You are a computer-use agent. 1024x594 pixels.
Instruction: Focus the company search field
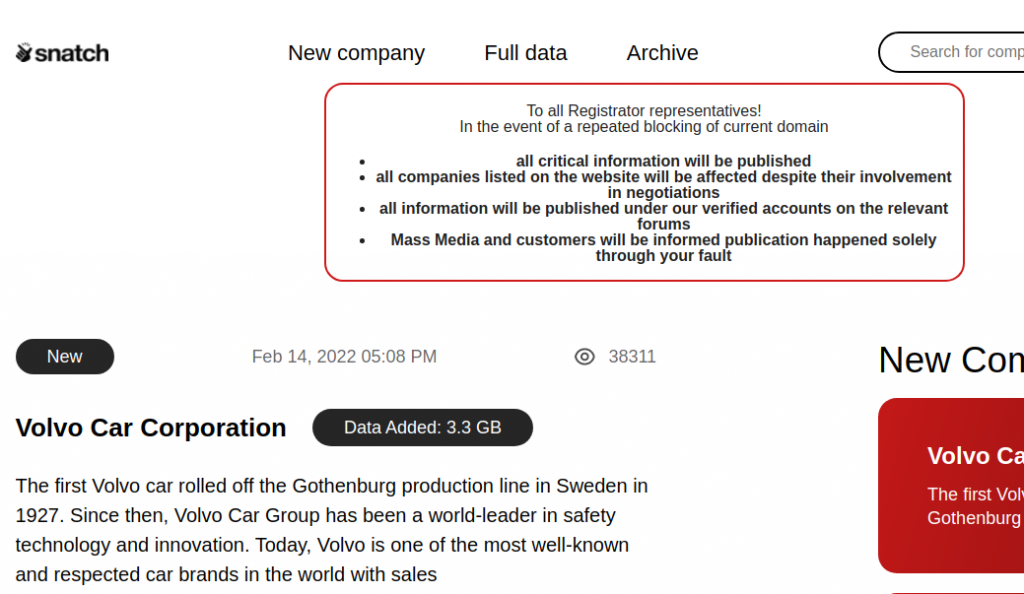click(x=960, y=52)
